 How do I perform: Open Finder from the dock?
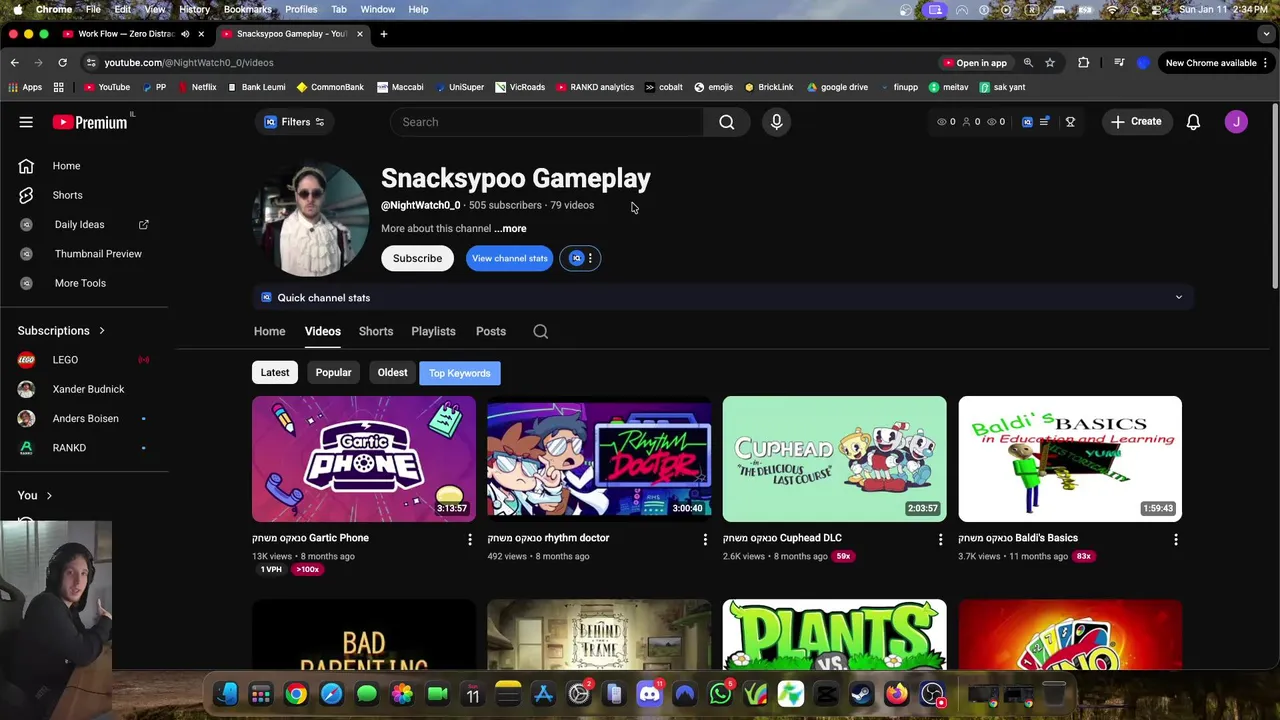[226, 694]
